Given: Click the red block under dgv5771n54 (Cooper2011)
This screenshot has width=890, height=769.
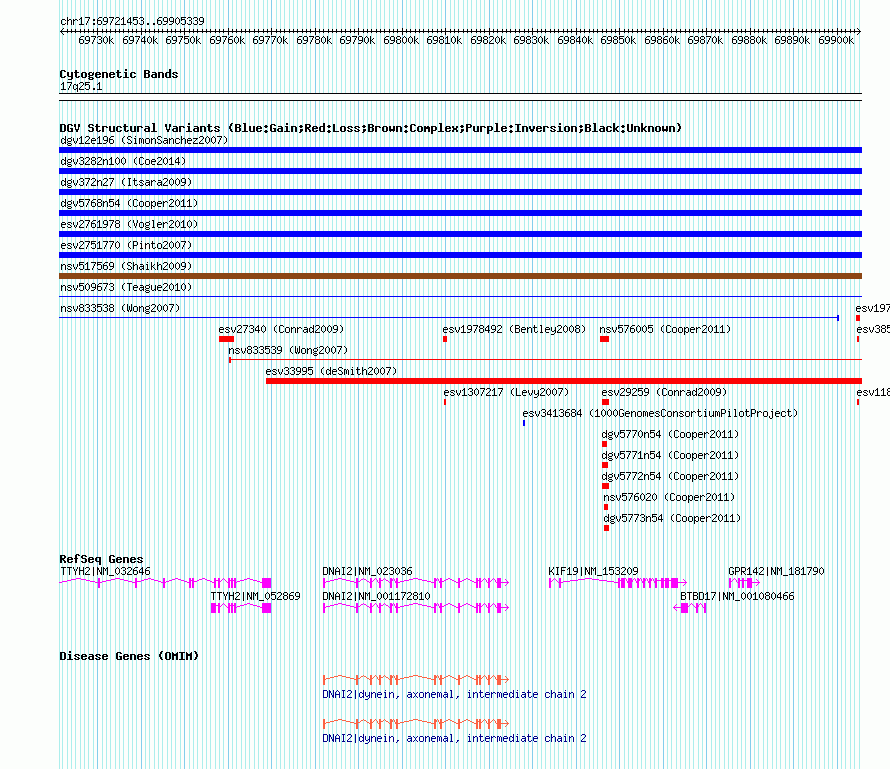Looking at the screenshot, I should tap(605, 465).
